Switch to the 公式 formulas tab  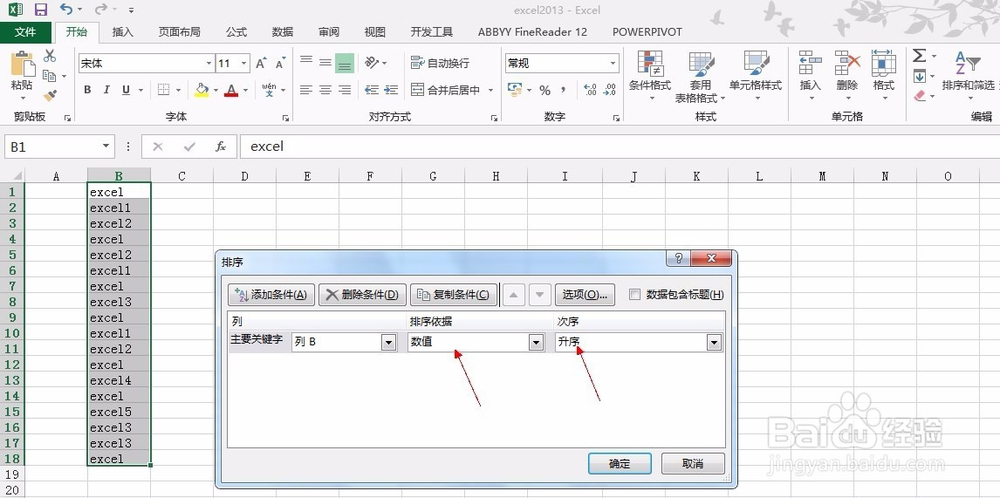[x=236, y=32]
